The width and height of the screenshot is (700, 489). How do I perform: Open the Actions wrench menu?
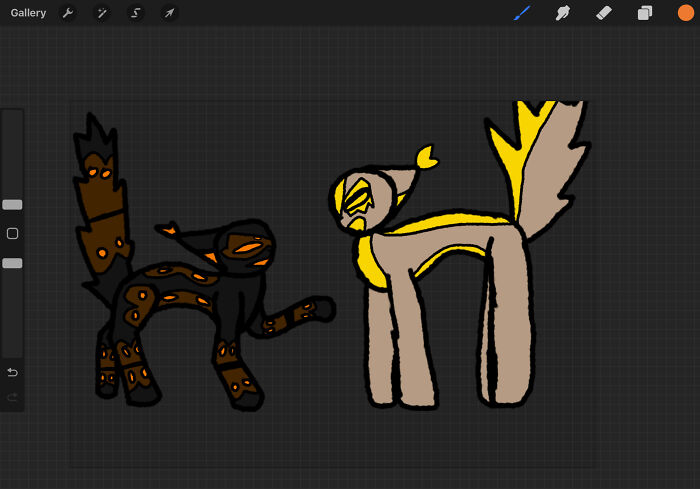pyautogui.click(x=68, y=13)
